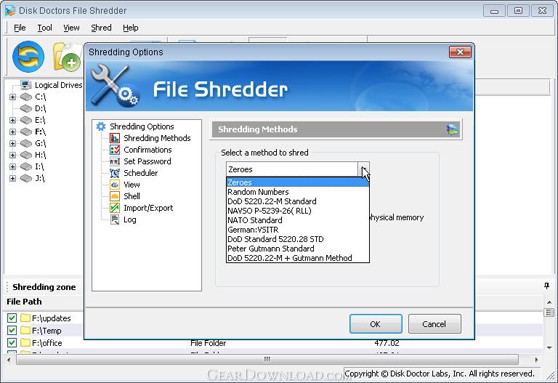This screenshot has height=383, width=558.
Task: Select highlighted Zeroes list entry
Action: tap(298, 182)
